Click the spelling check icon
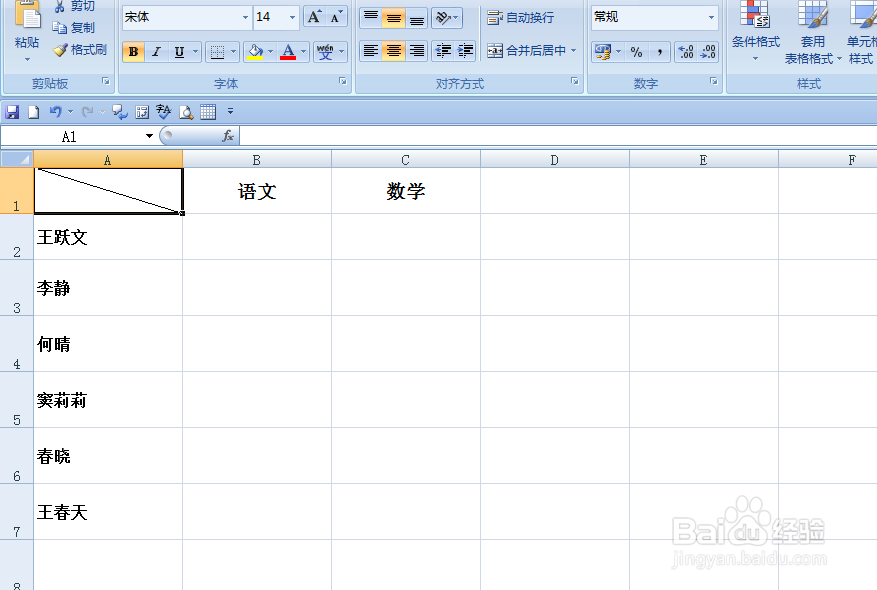877x590 pixels. (163, 112)
